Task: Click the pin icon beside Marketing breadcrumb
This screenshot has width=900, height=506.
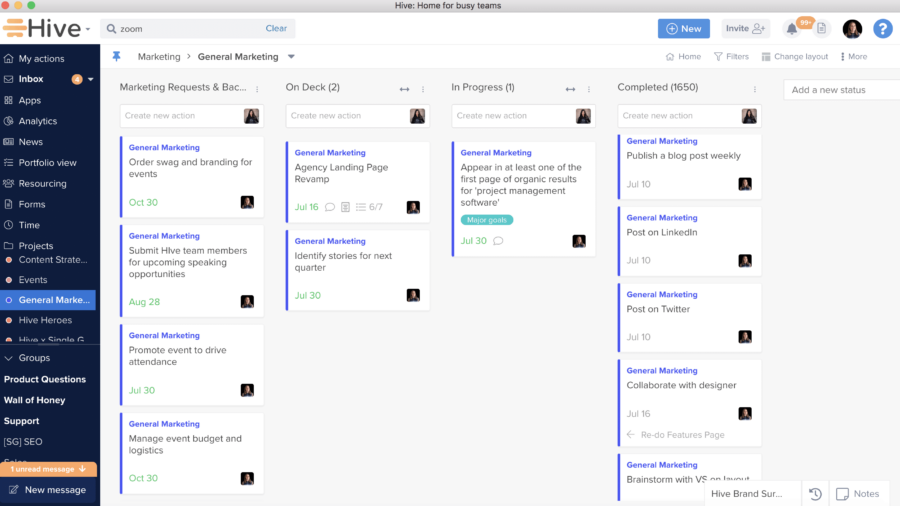Action: click(x=116, y=57)
